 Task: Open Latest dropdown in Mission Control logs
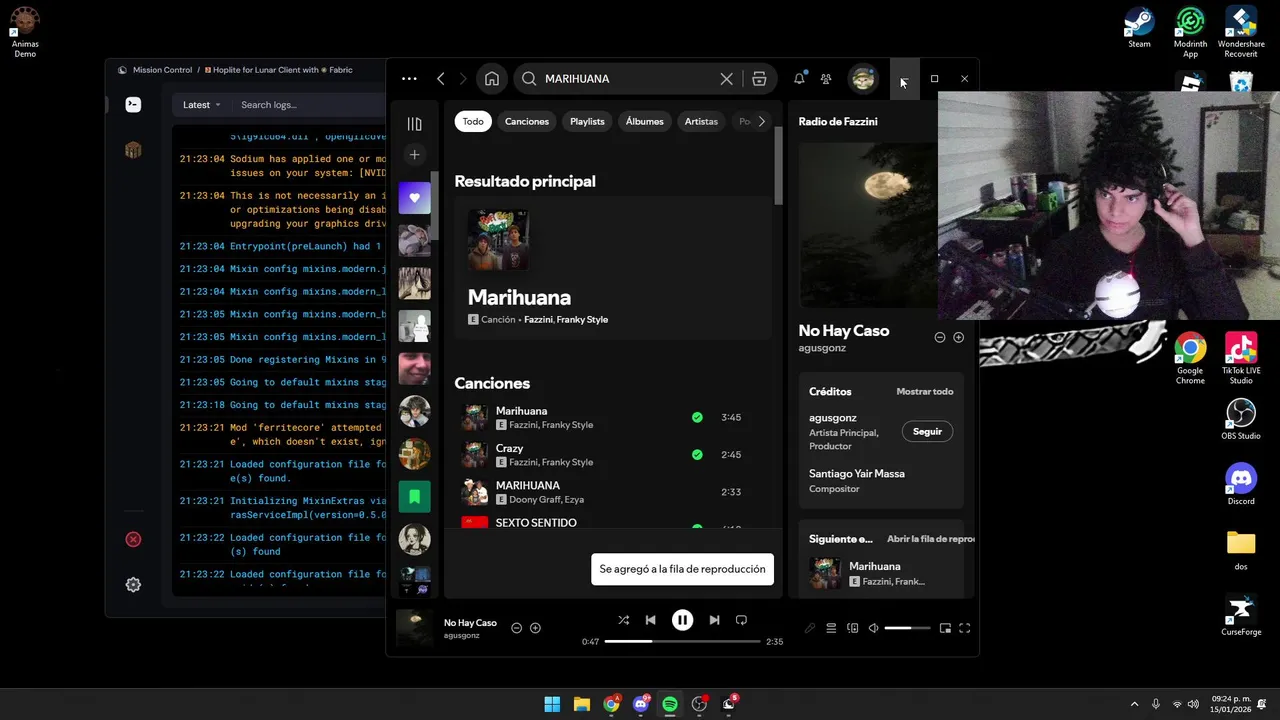tap(202, 105)
